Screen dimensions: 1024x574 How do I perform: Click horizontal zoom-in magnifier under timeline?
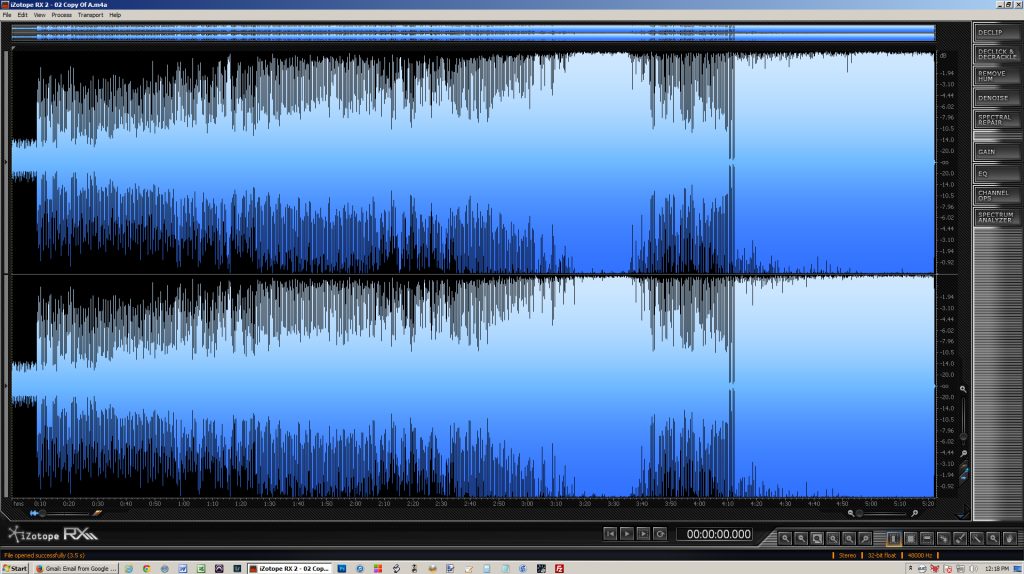[x=914, y=513]
